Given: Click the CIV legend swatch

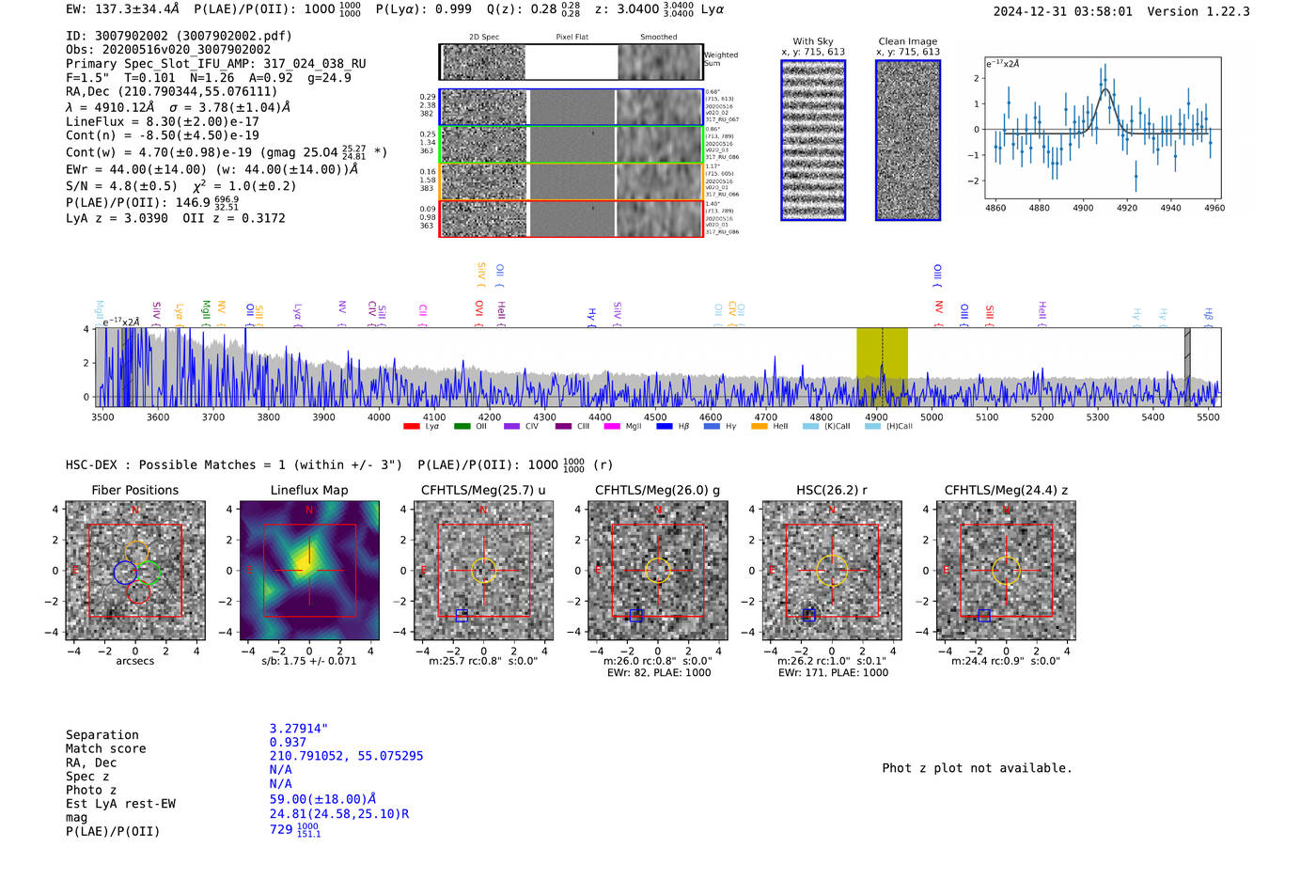Looking at the screenshot, I should click(x=512, y=427).
